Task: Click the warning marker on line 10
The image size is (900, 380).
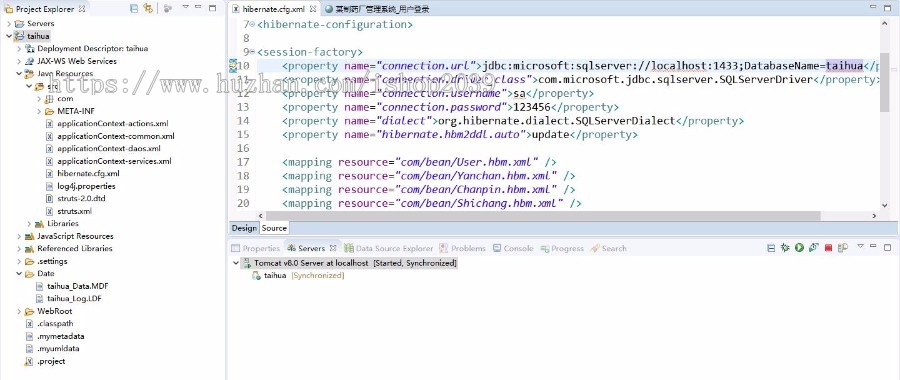Action: [x=232, y=65]
